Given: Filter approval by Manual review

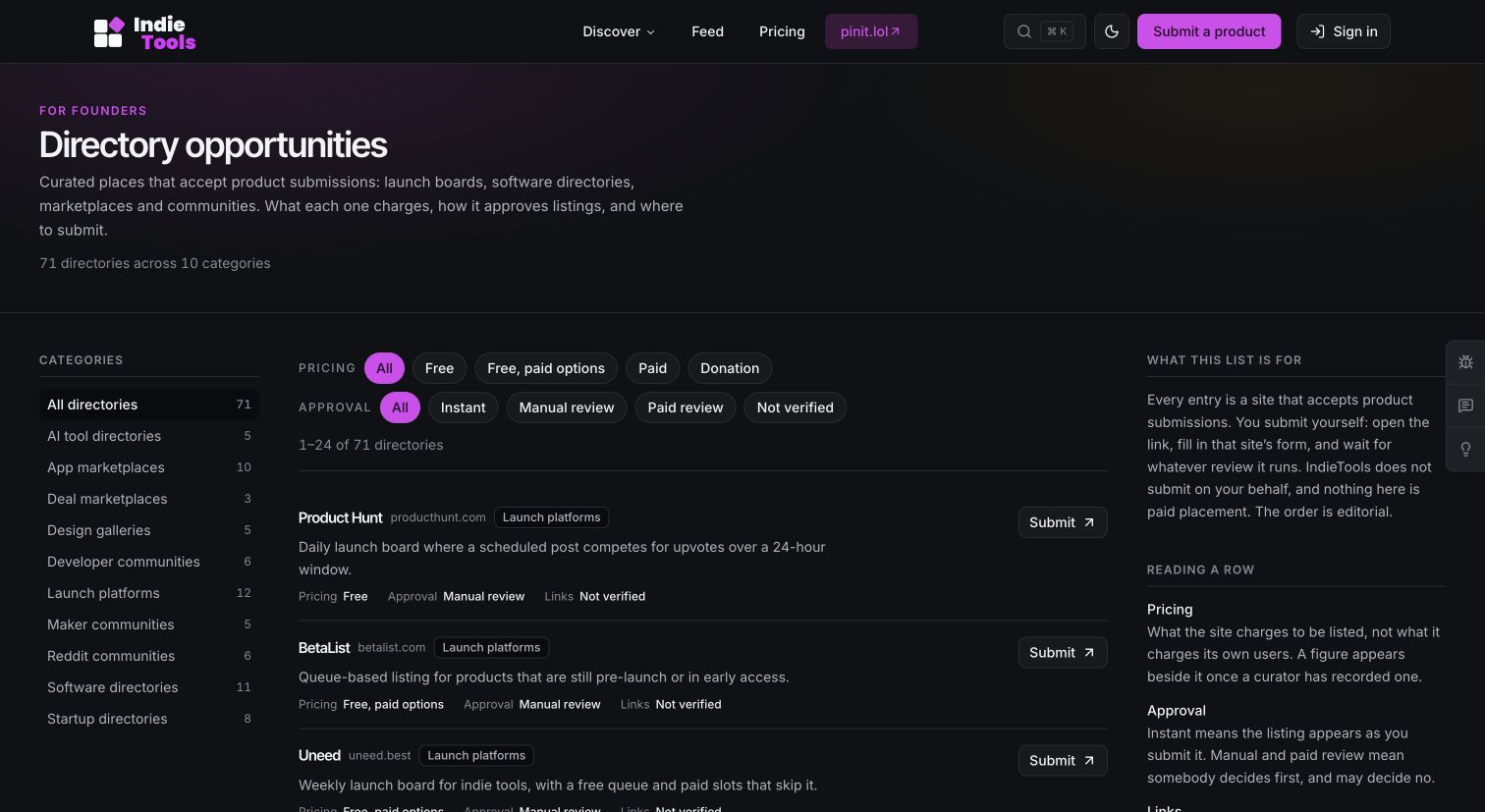Looking at the screenshot, I should coord(567,407).
